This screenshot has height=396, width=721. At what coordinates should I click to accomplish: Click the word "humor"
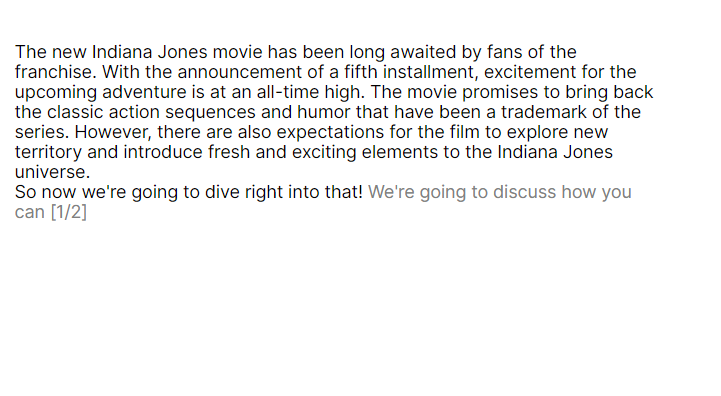click(x=324, y=112)
